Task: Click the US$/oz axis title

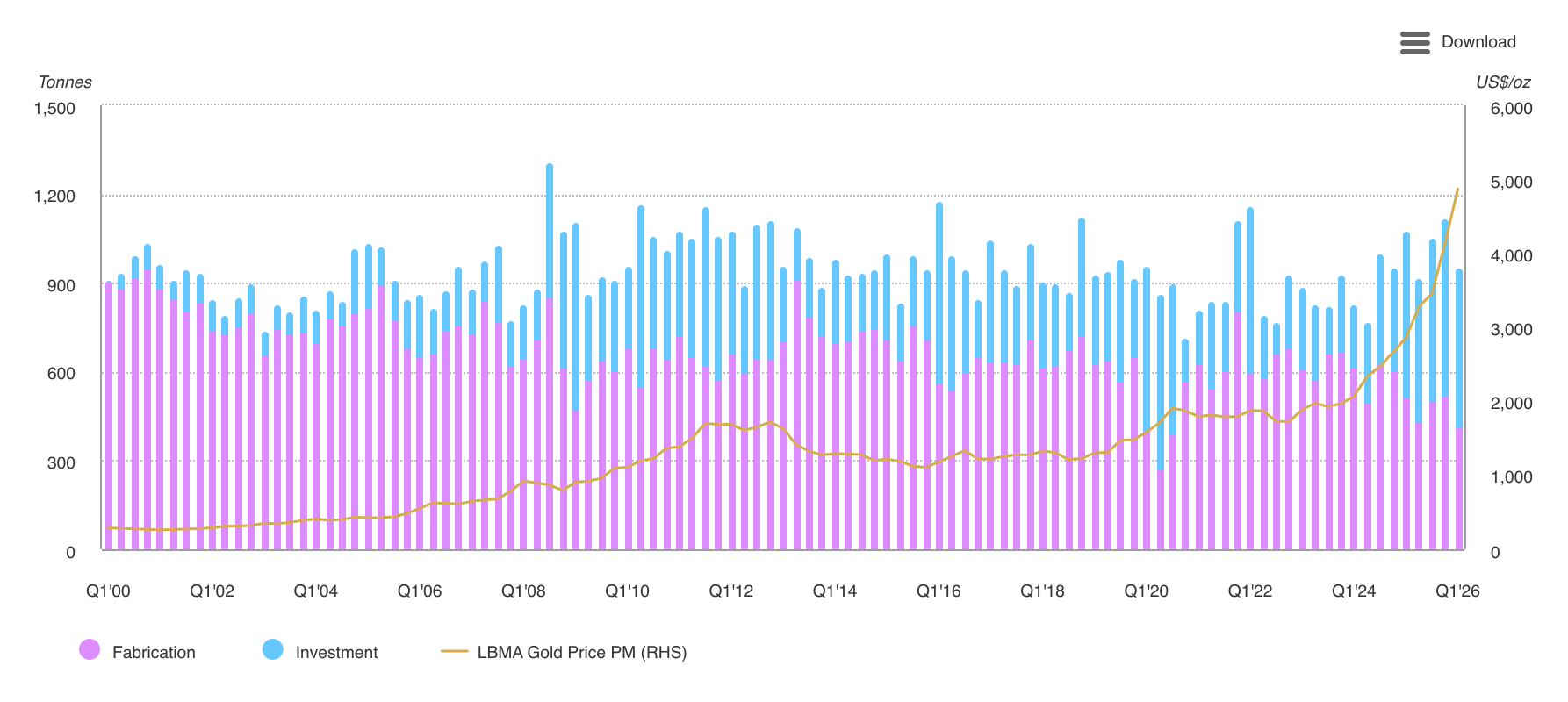Action: 1503,82
